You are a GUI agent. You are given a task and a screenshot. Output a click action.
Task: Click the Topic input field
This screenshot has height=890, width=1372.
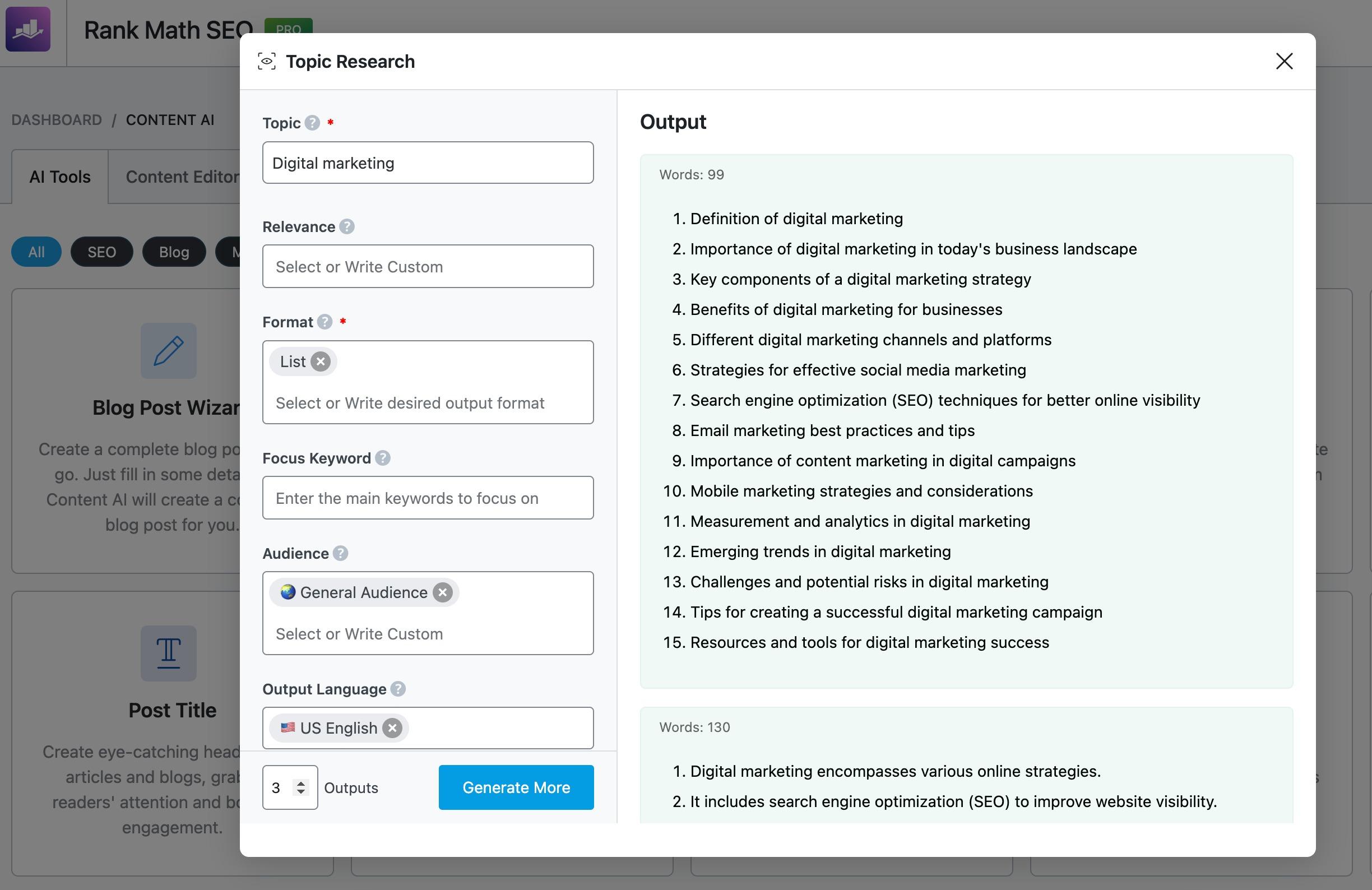click(x=428, y=163)
